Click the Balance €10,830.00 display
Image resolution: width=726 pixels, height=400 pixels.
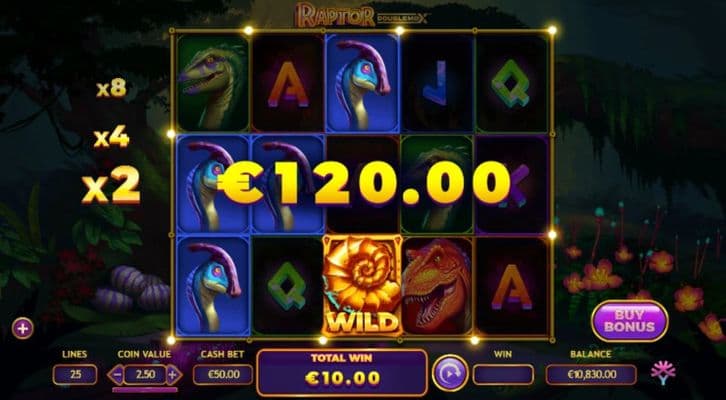[591, 375]
